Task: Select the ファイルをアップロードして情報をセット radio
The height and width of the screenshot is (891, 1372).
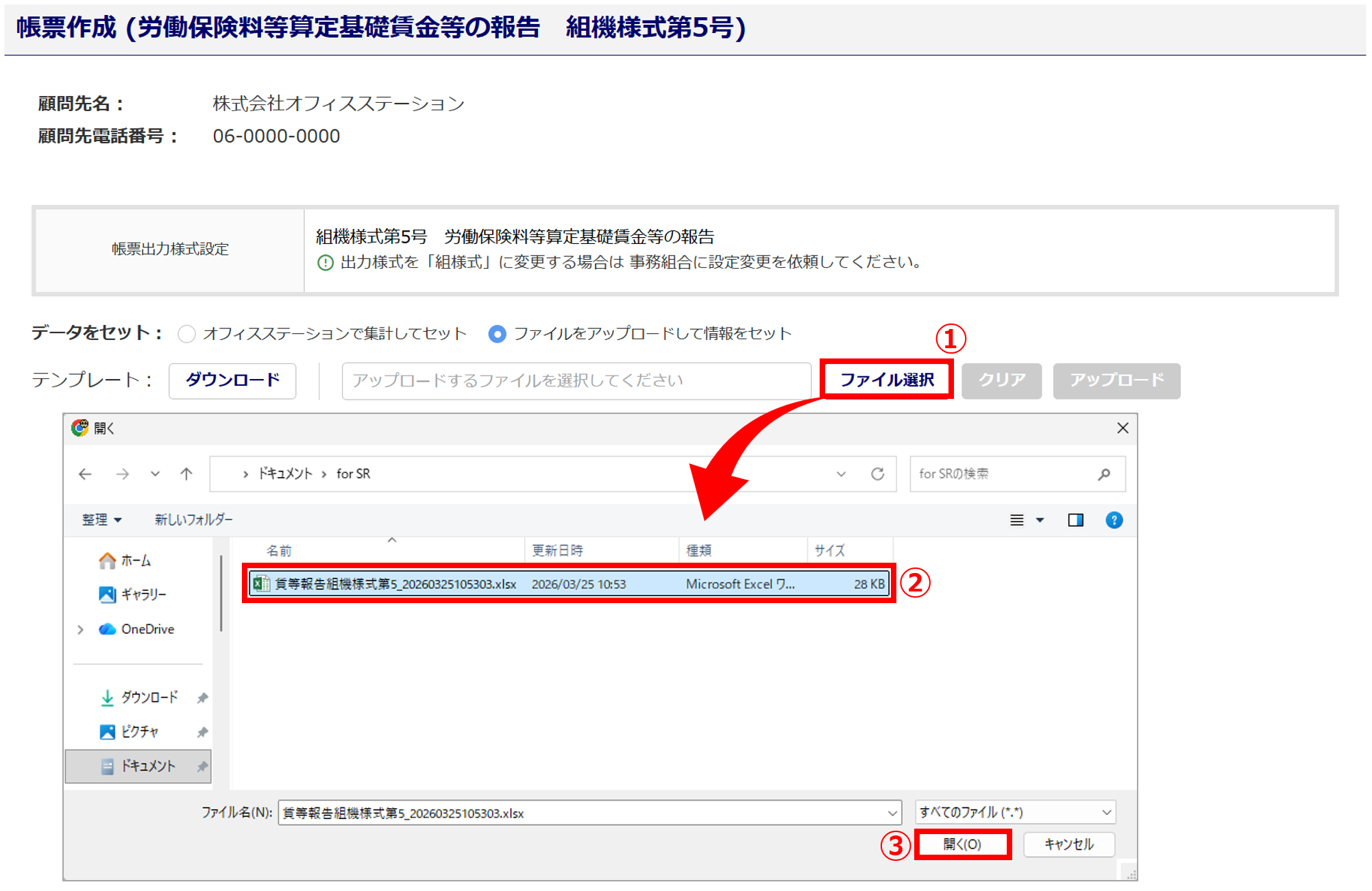Action: (x=497, y=334)
